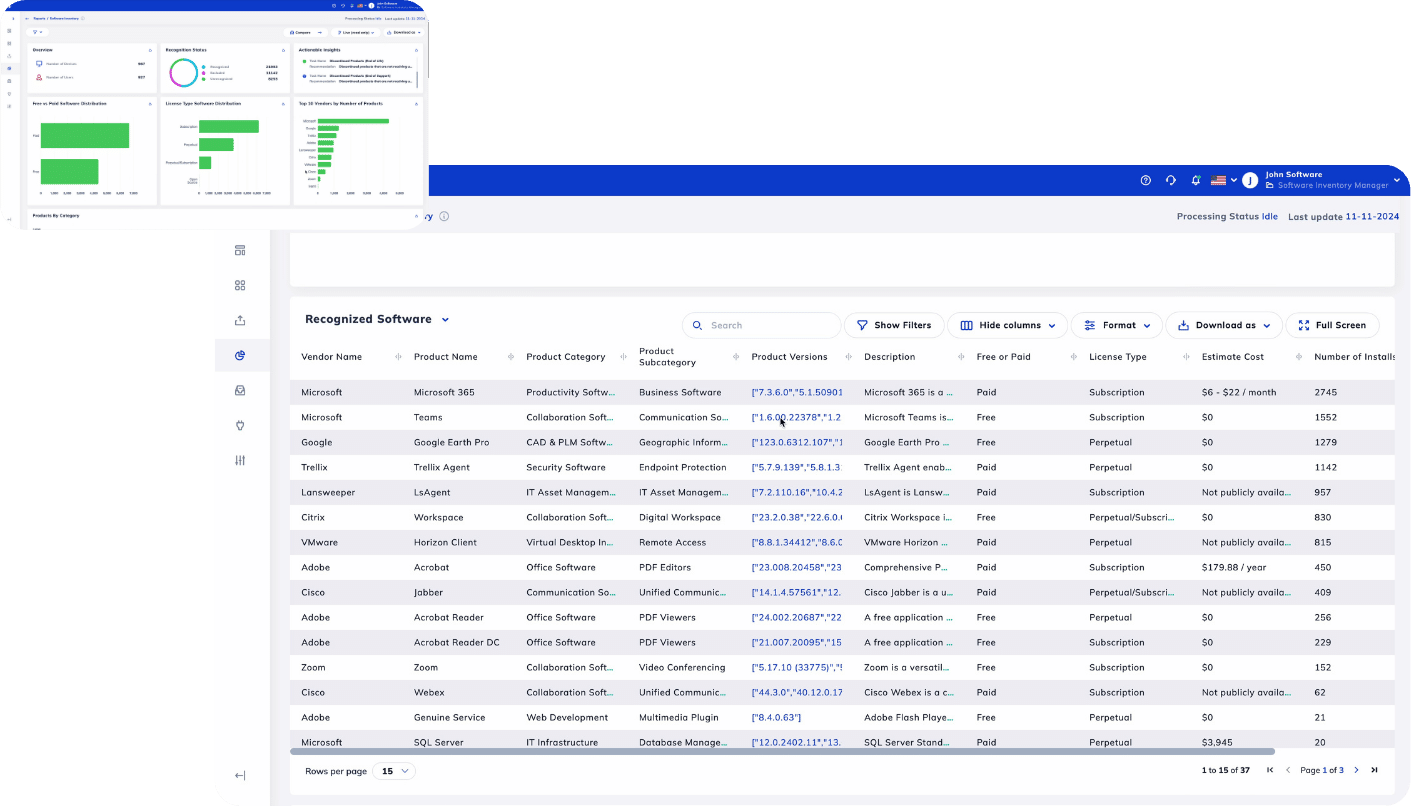Click the plug connector icon in sidebar
1411x806 pixels.
coord(240,425)
